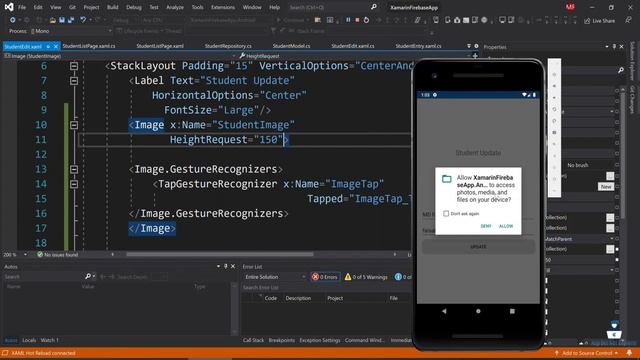Click the Description column header
640x360 pixels.
[x=298, y=298]
